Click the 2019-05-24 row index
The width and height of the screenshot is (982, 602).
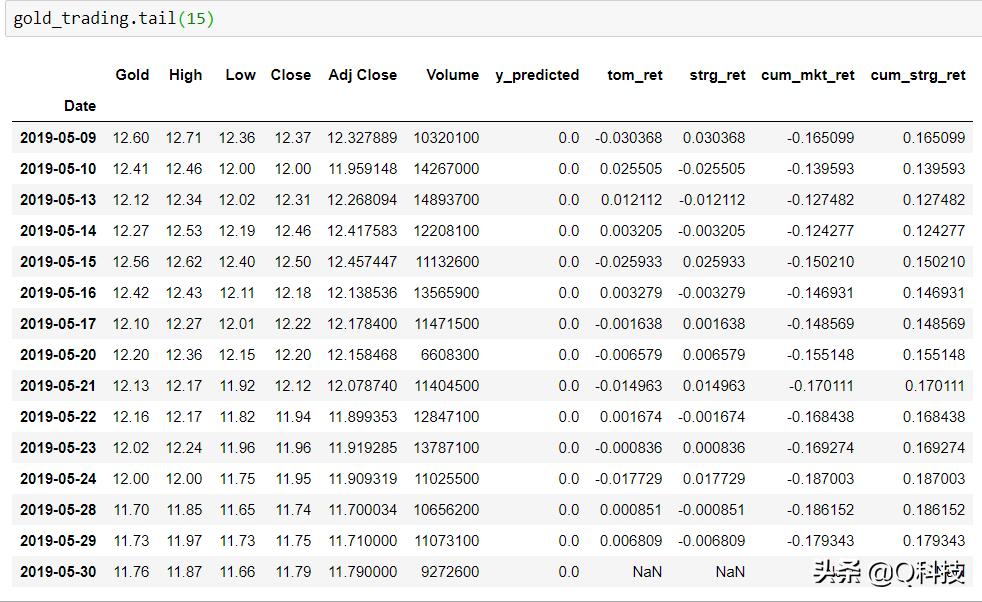(x=58, y=479)
